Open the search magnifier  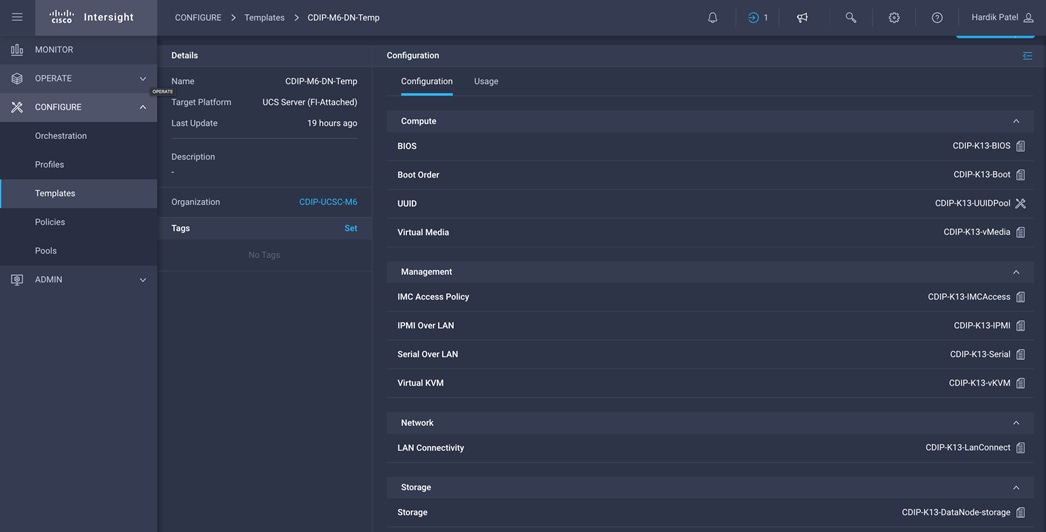[x=851, y=18]
